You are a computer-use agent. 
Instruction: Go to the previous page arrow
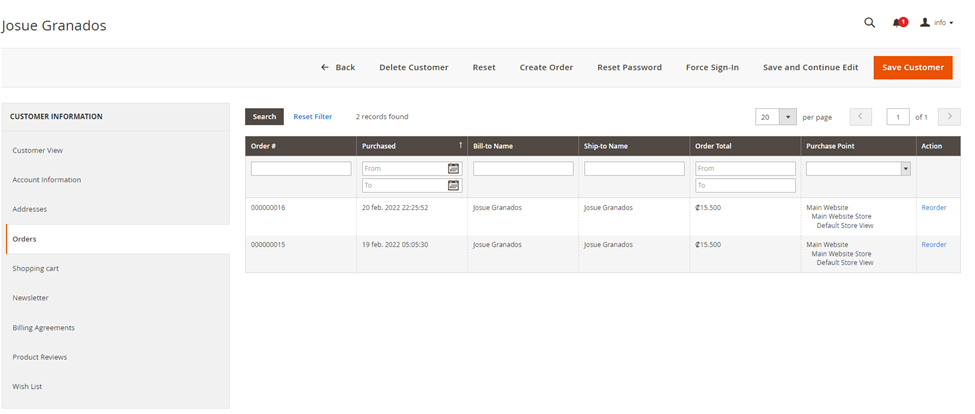[x=861, y=117]
